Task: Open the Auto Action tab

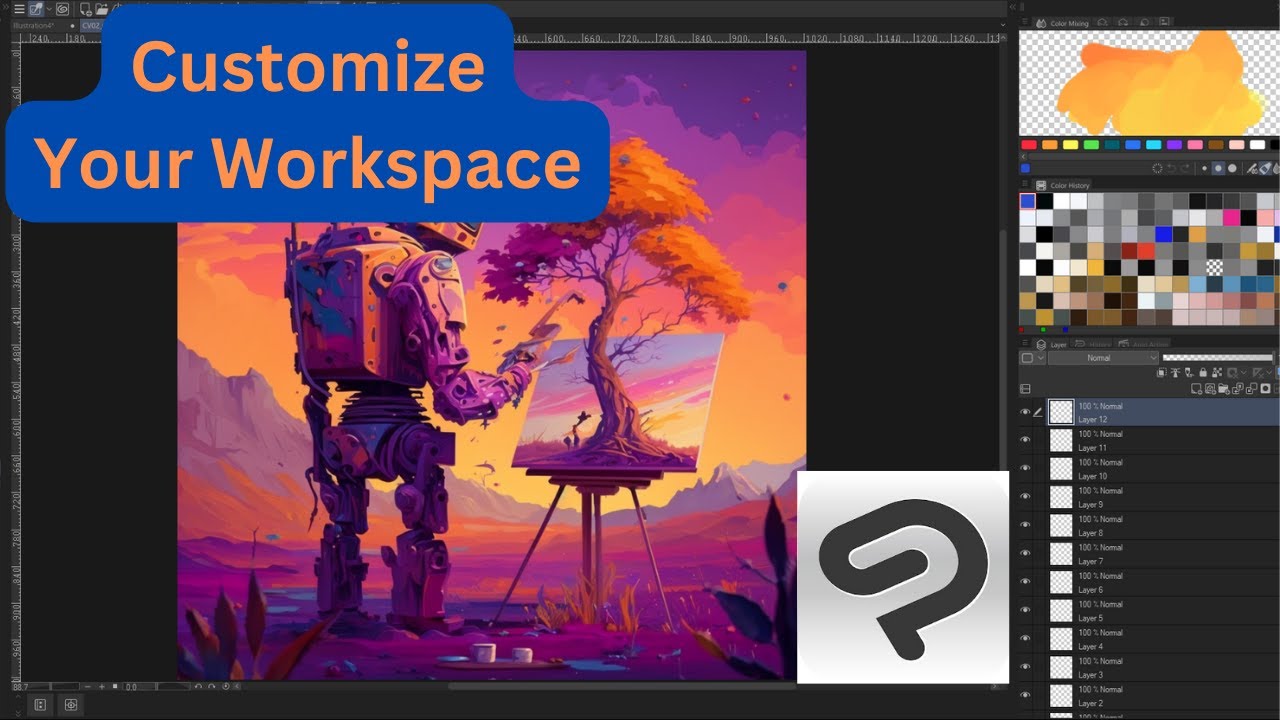Action: [x=1143, y=344]
